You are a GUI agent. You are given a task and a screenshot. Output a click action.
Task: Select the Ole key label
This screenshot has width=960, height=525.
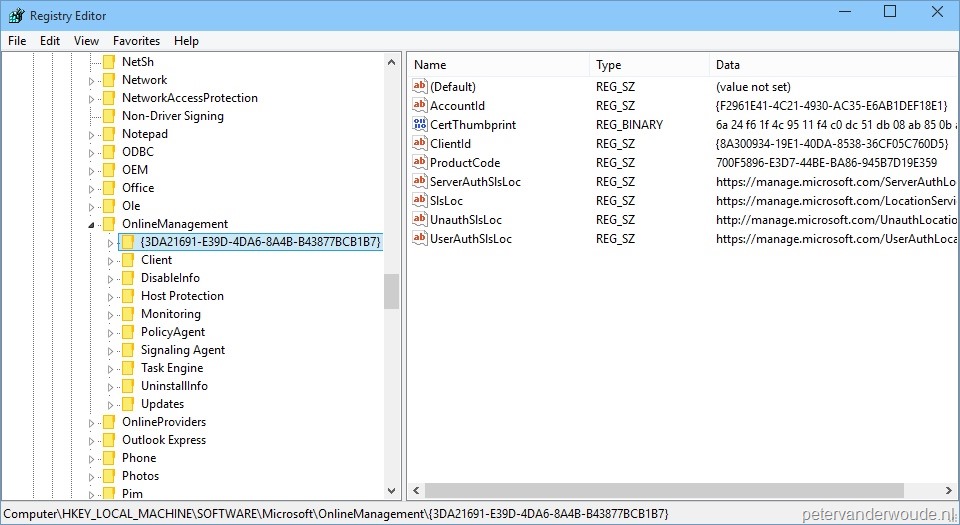(x=131, y=206)
